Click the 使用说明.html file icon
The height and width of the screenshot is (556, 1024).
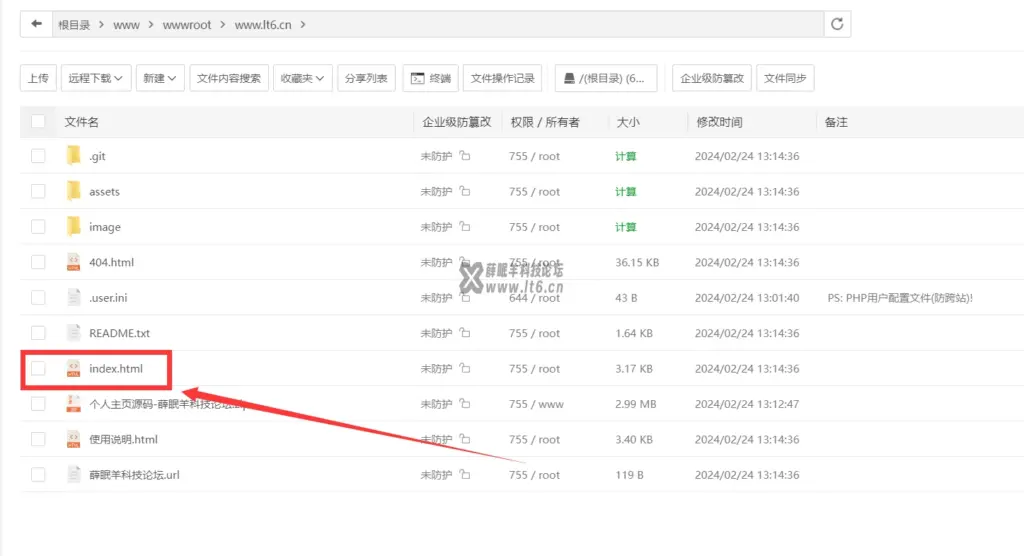point(73,439)
